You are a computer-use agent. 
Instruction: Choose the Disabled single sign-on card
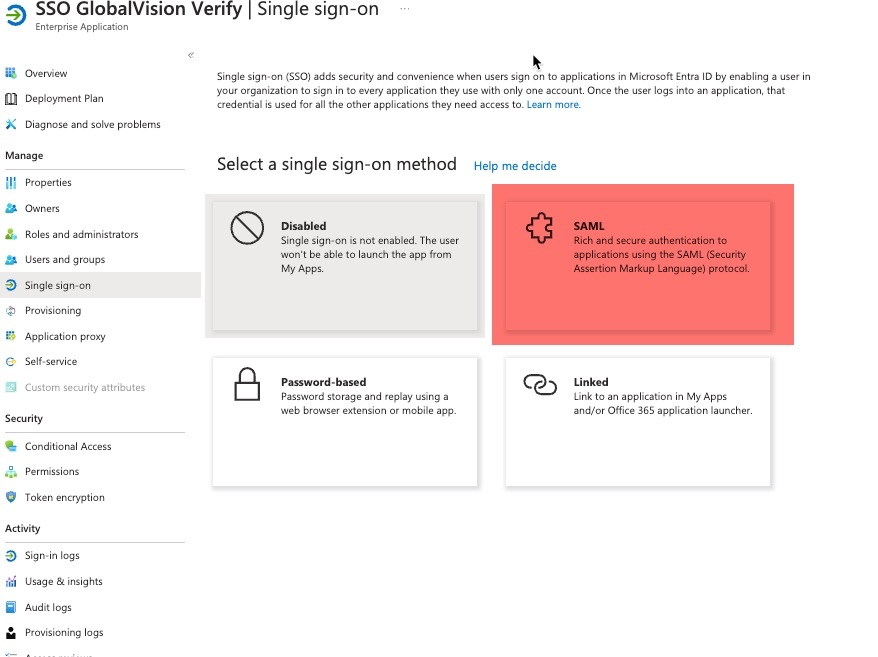click(345, 265)
